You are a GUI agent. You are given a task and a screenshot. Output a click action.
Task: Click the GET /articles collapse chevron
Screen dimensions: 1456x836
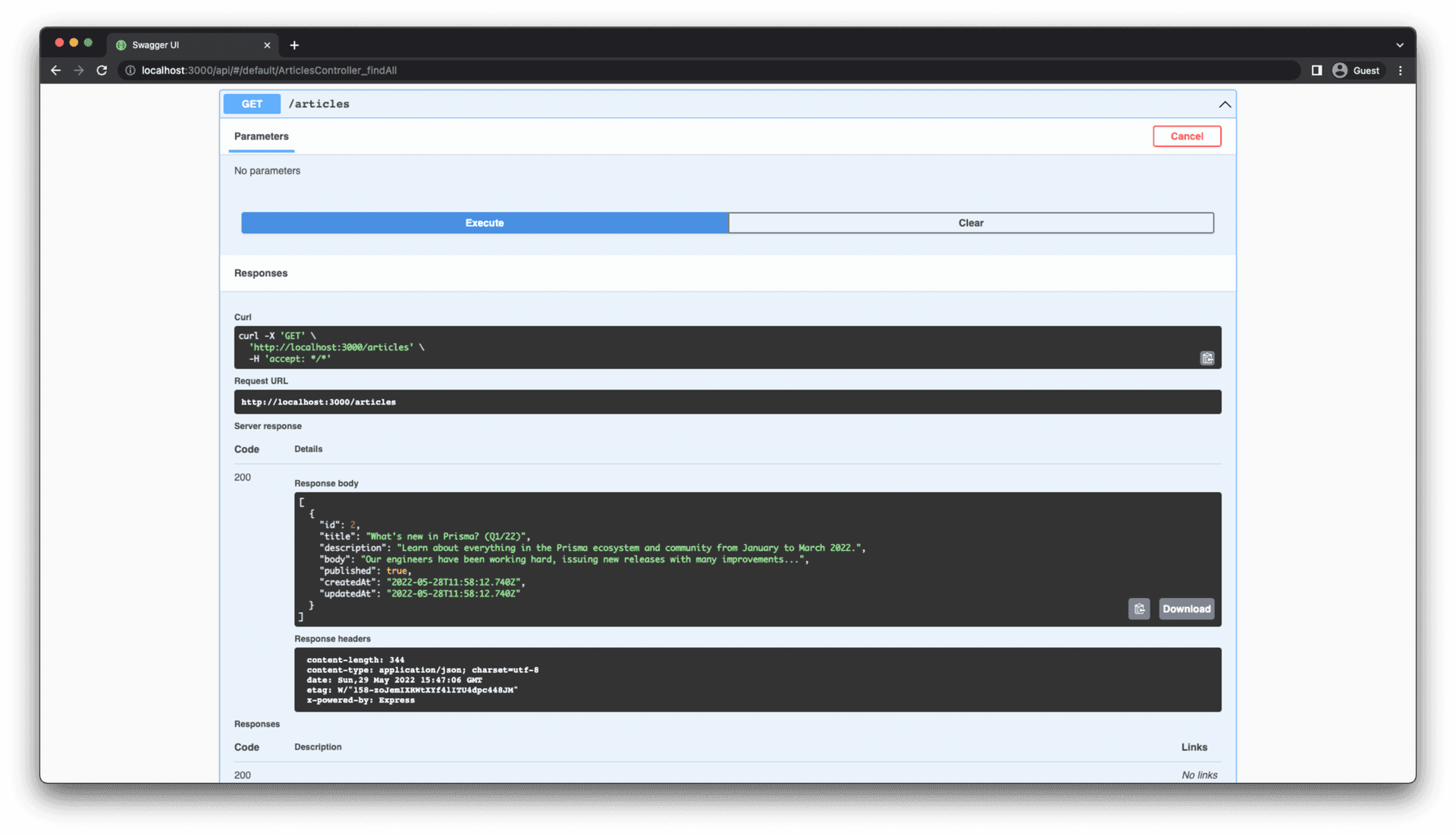1224,104
